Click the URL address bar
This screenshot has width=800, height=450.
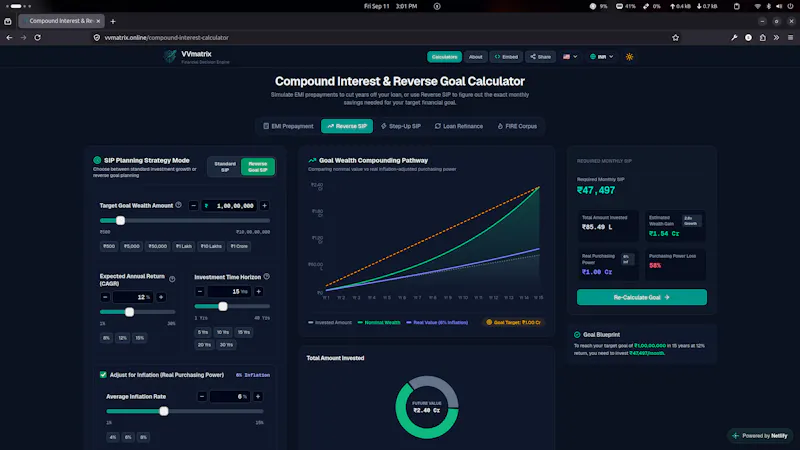(x=385, y=37)
